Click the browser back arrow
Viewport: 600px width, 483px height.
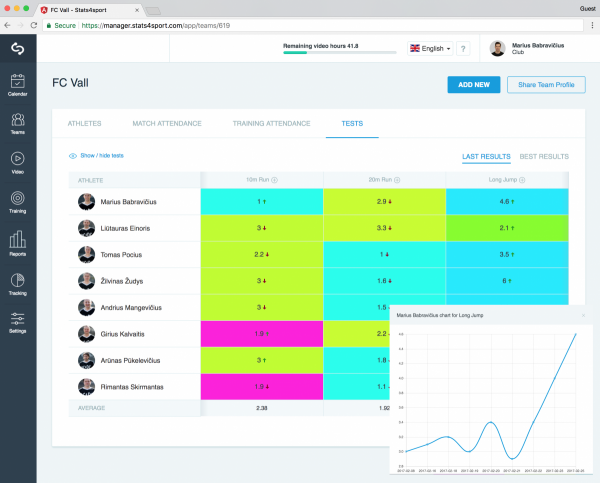pos(7,25)
